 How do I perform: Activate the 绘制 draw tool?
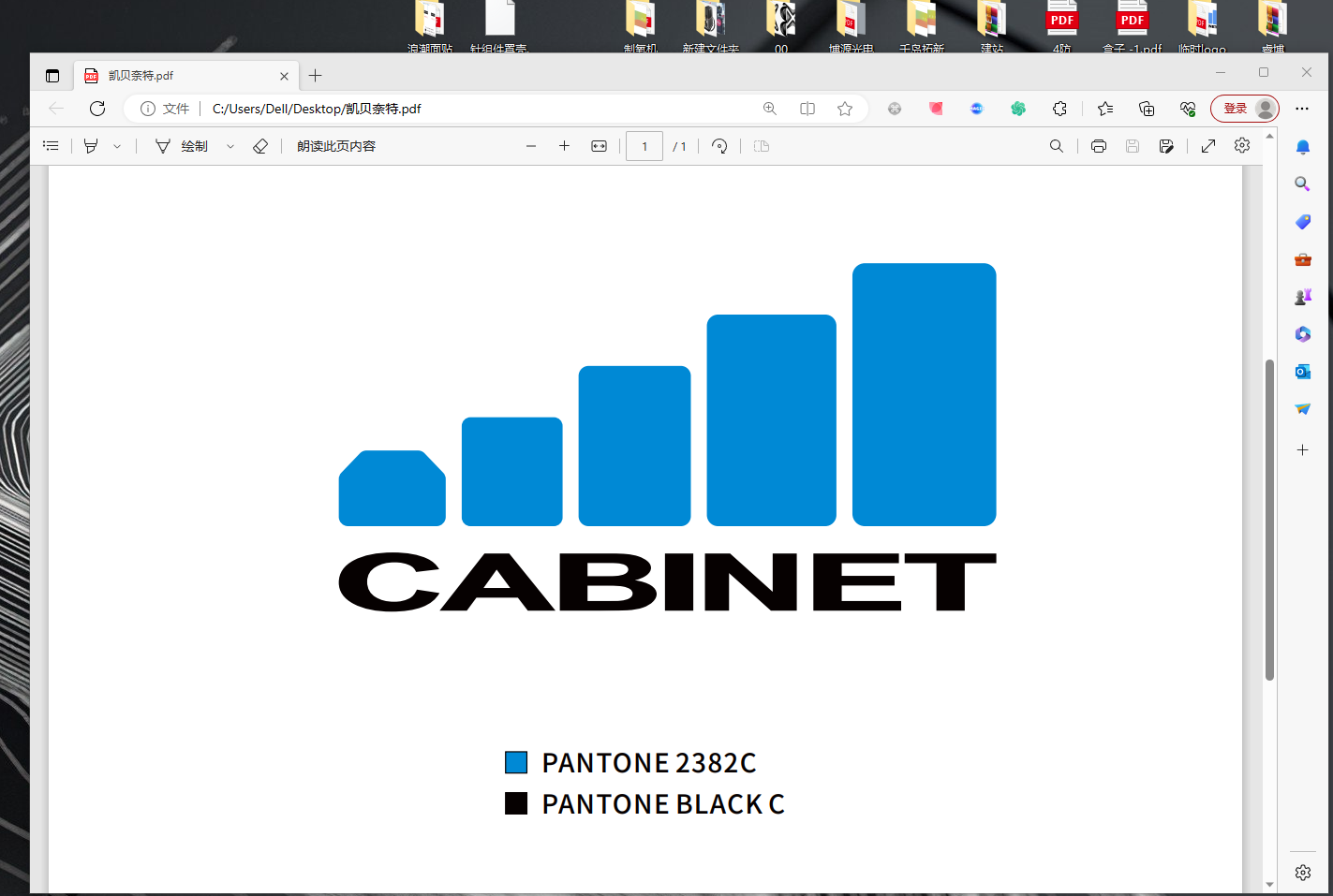coord(182,146)
